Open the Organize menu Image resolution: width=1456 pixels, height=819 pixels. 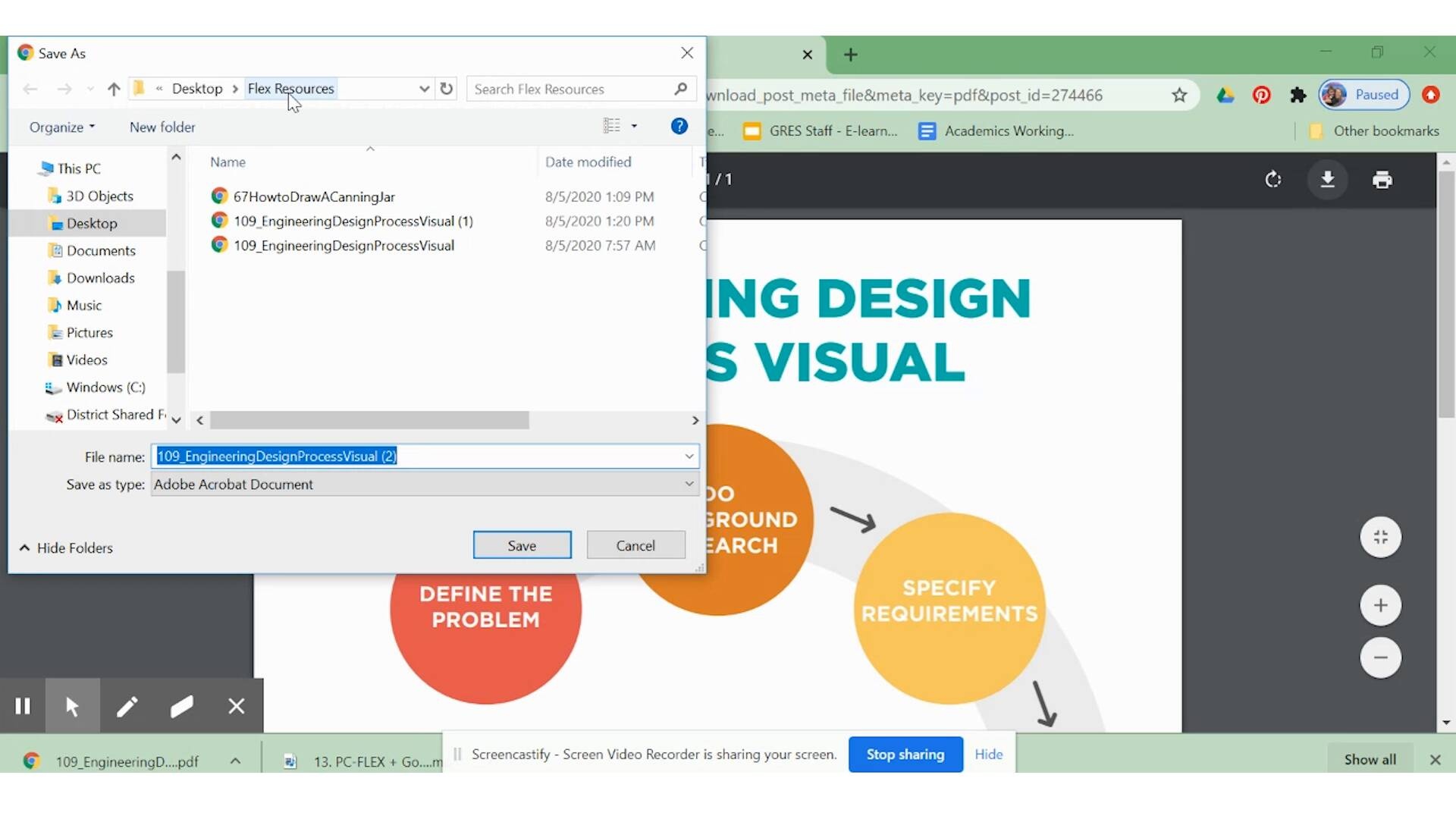coord(61,127)
